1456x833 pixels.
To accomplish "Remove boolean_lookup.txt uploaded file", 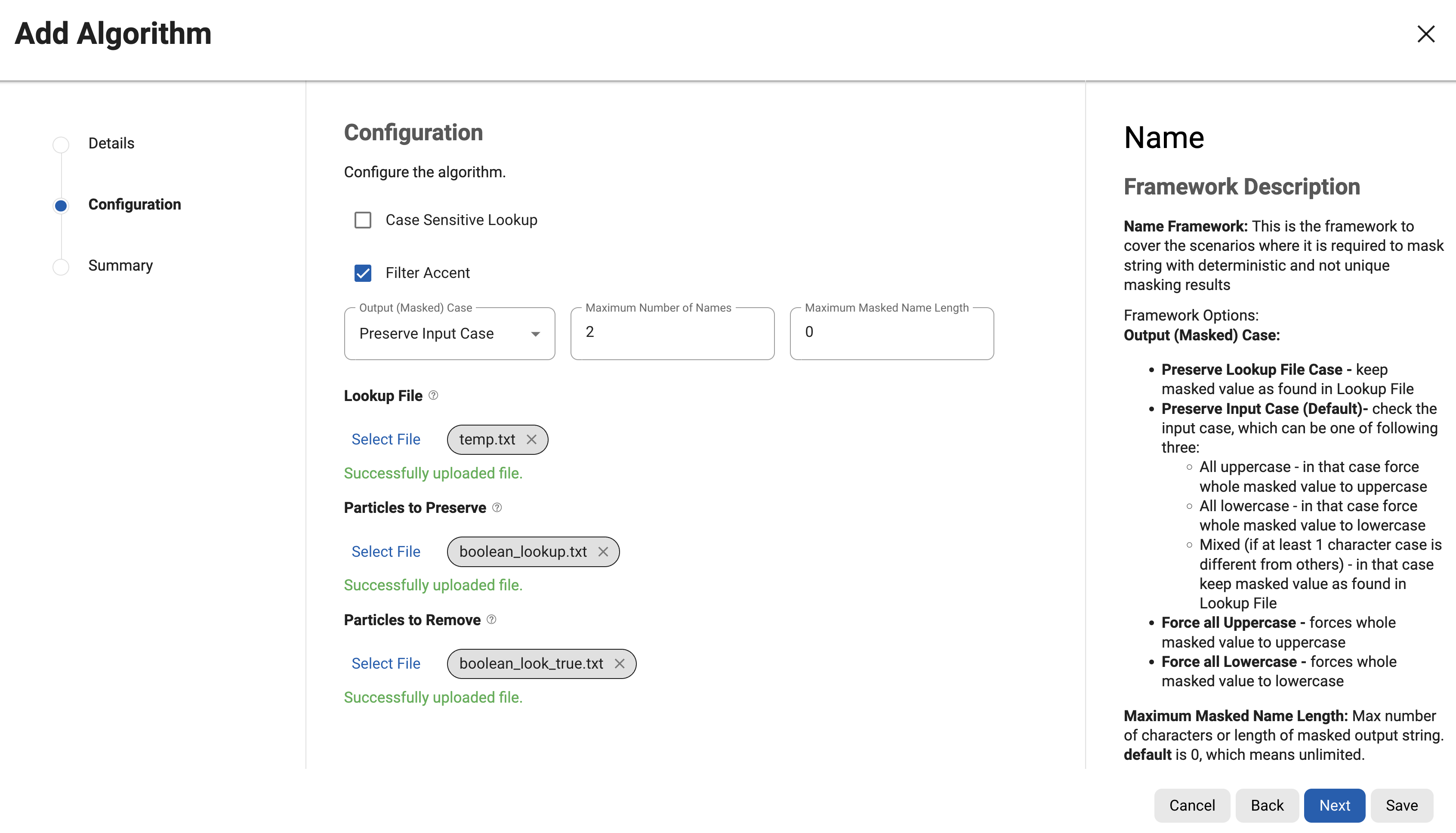I will 603,552.
